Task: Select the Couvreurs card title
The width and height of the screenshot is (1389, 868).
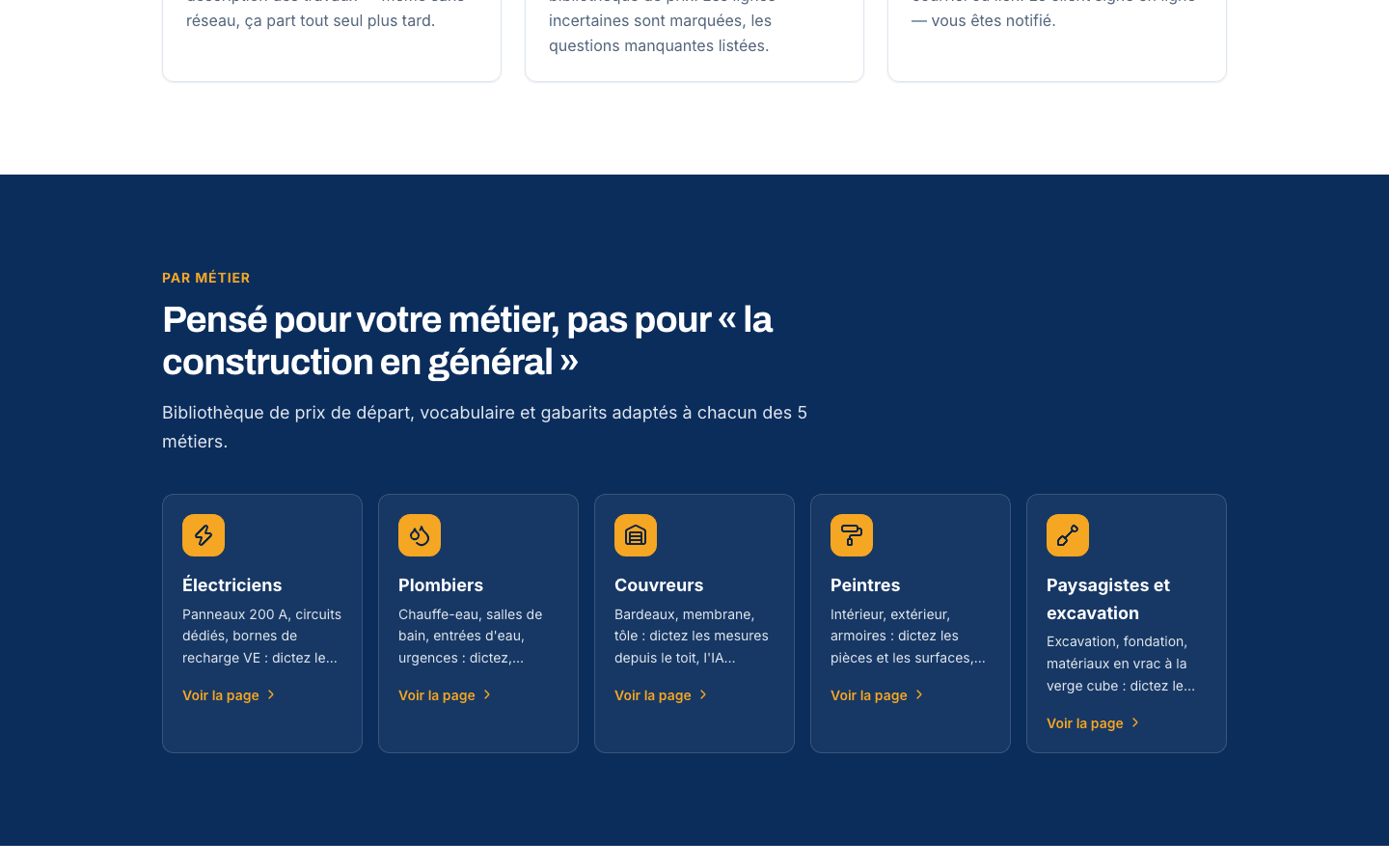Action: click(x=659, y=585)
